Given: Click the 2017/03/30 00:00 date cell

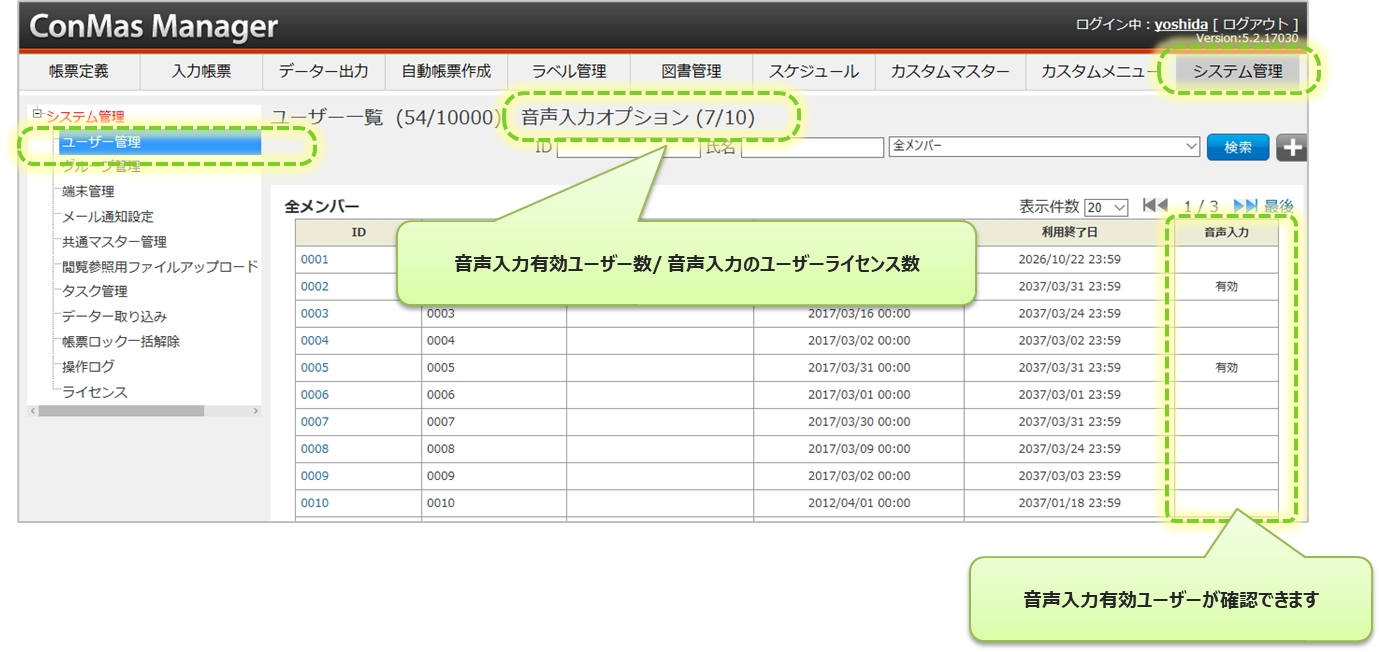Looking at the screenshot, I should tap(859, 421).
